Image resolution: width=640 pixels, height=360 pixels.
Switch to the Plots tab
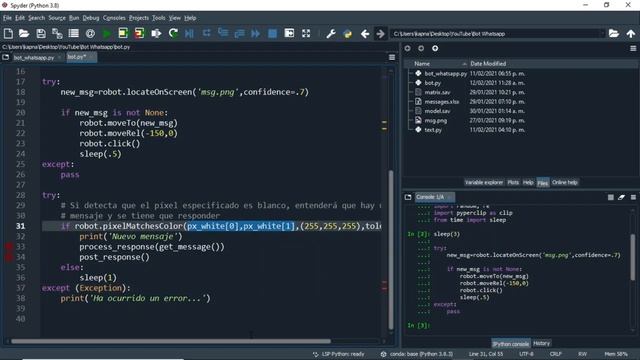[513, 182]
